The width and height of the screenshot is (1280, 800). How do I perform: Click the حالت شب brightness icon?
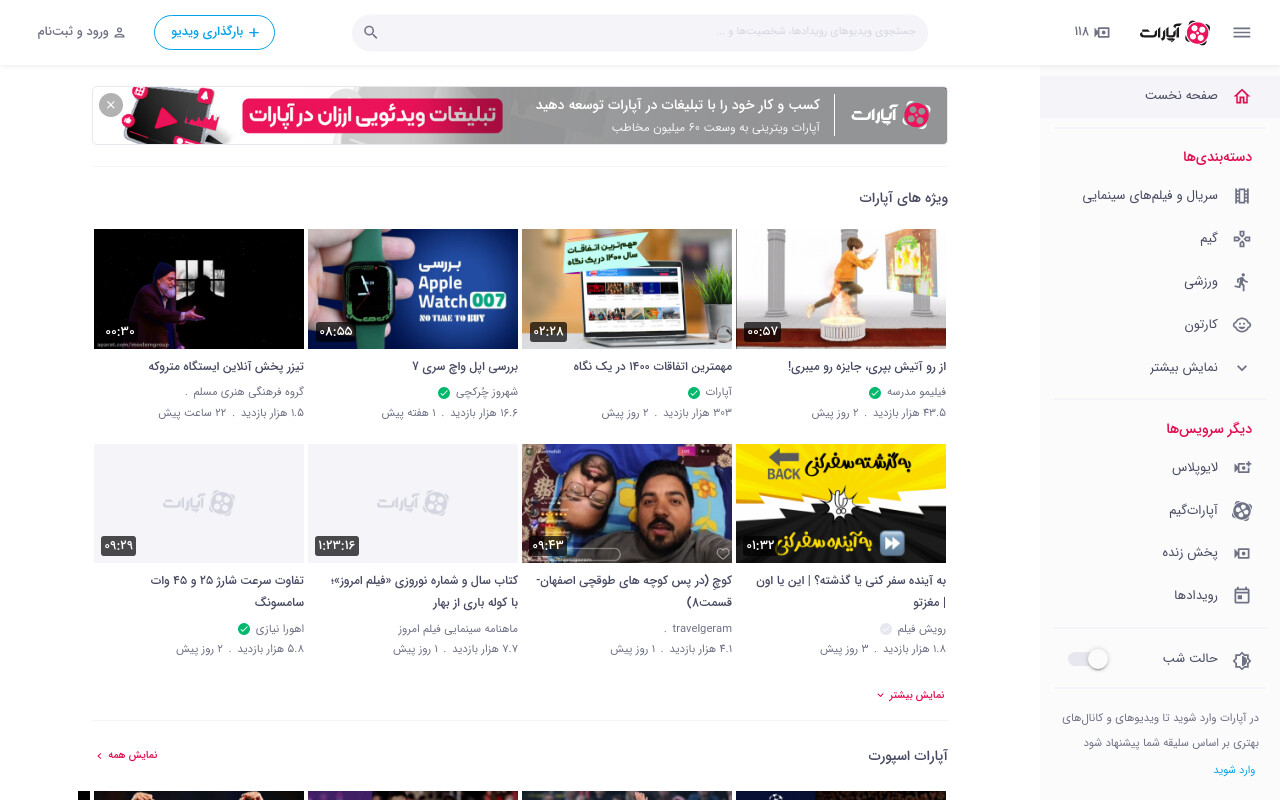(1242, 660)
